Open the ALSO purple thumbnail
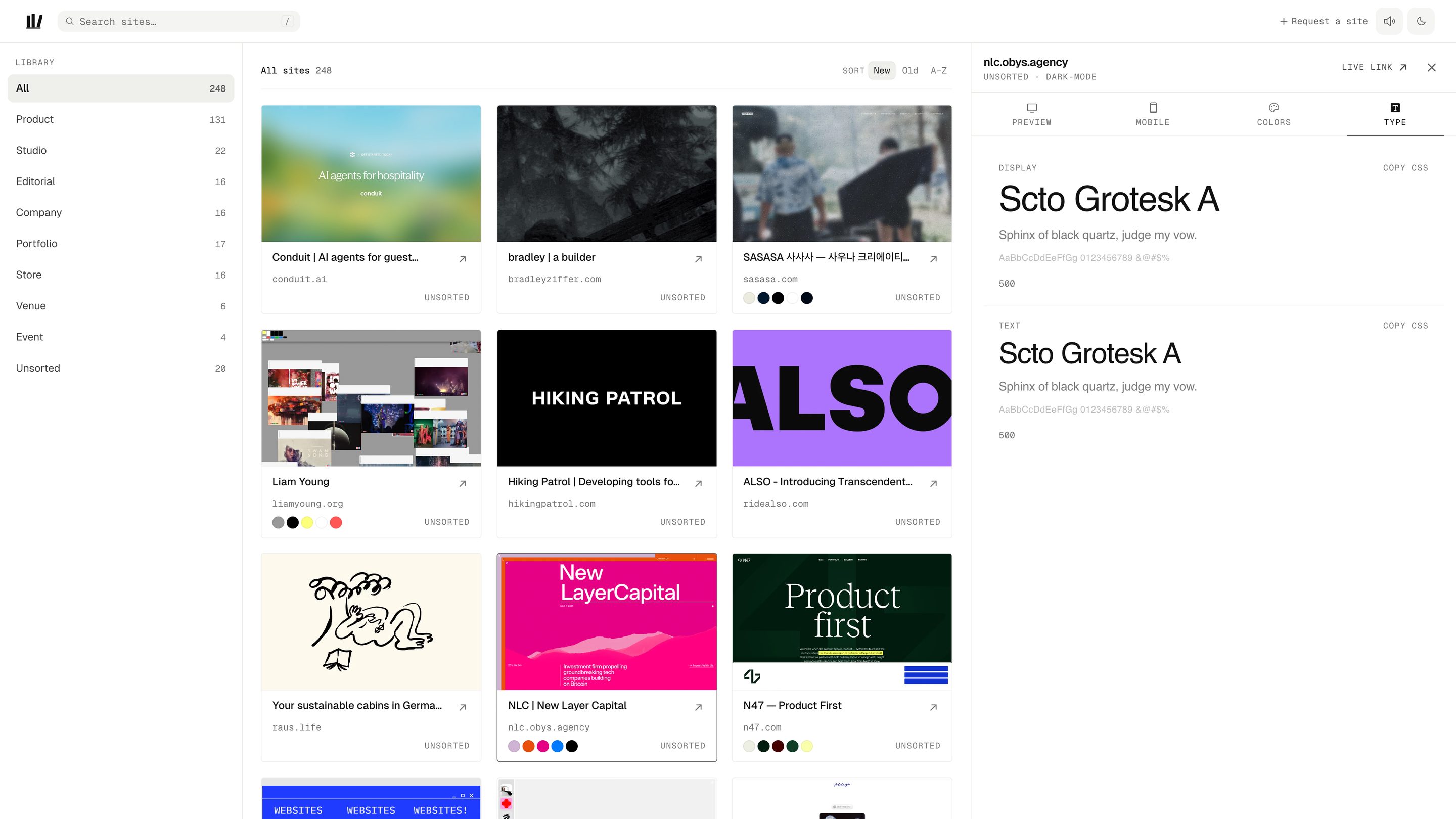1456x819 pixels. (x=842, y=398)
